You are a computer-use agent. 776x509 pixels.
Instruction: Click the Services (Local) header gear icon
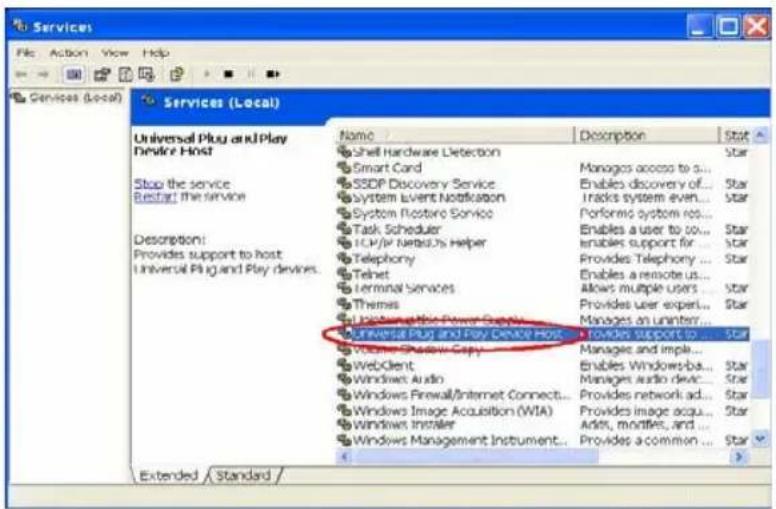pyautogui.click(x=148, y=102)
